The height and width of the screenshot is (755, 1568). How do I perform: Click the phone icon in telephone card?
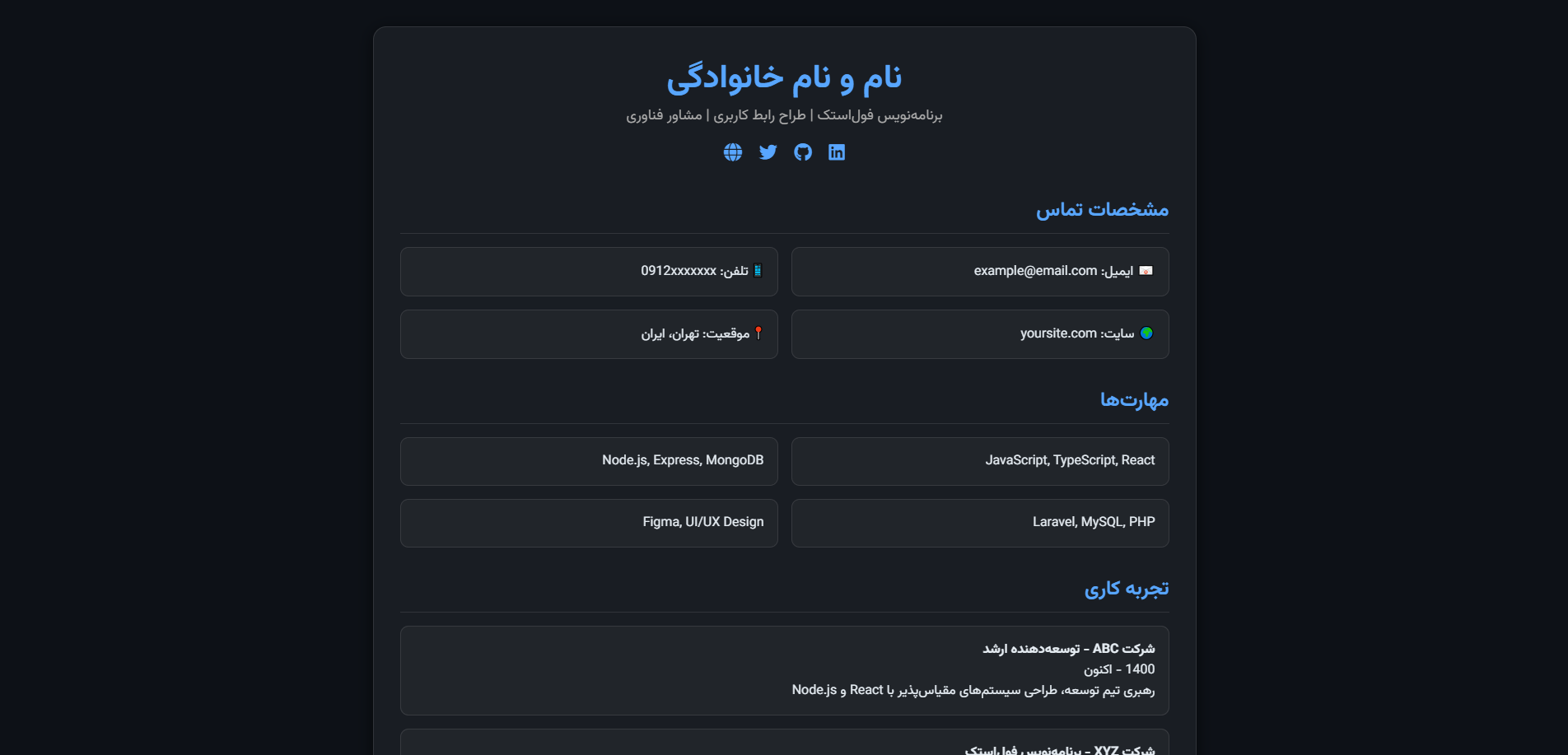click(758, 271)
